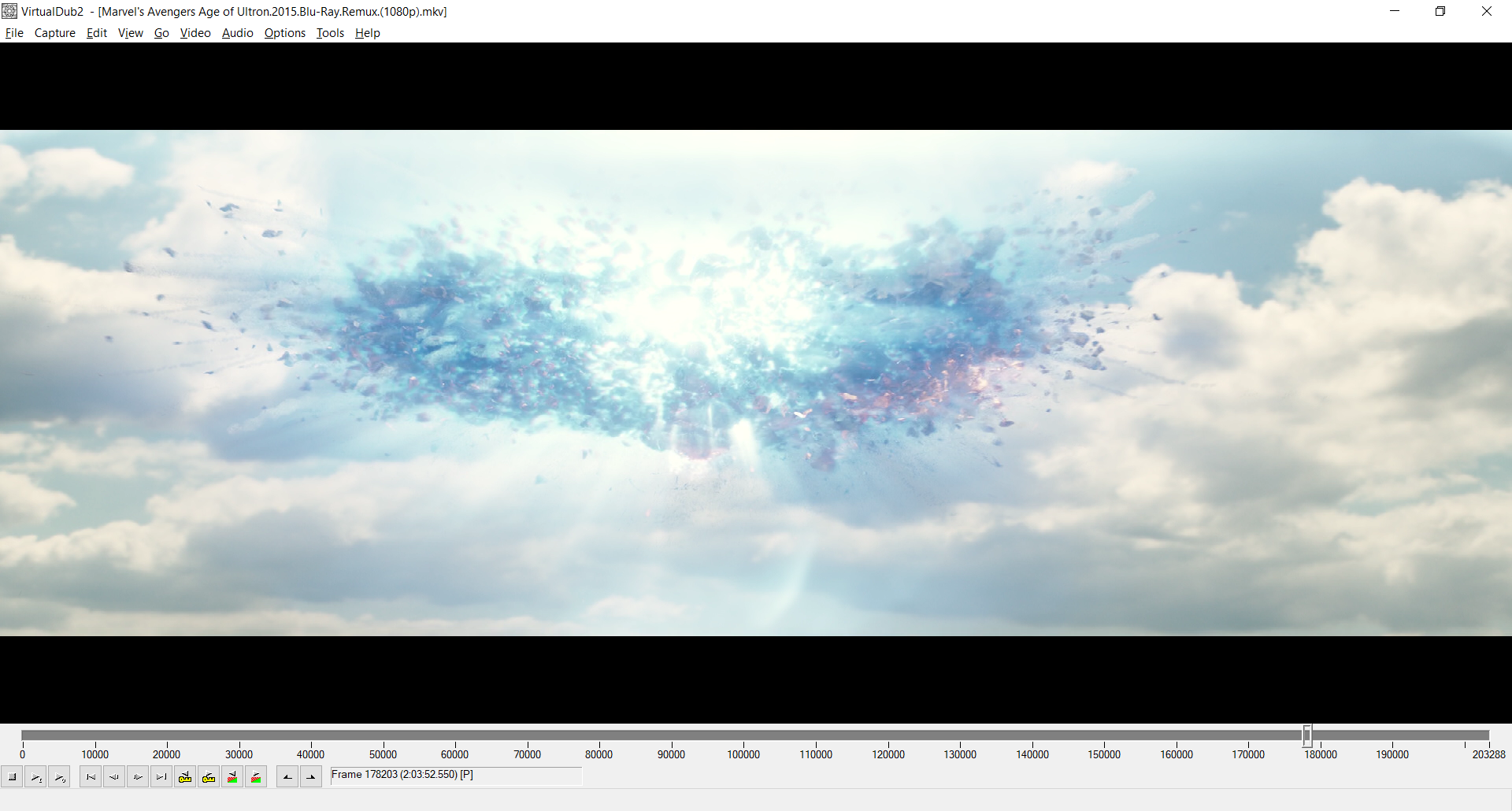Click the video preview pane
Screen dimensions: 1512x811
coord(756,383)
